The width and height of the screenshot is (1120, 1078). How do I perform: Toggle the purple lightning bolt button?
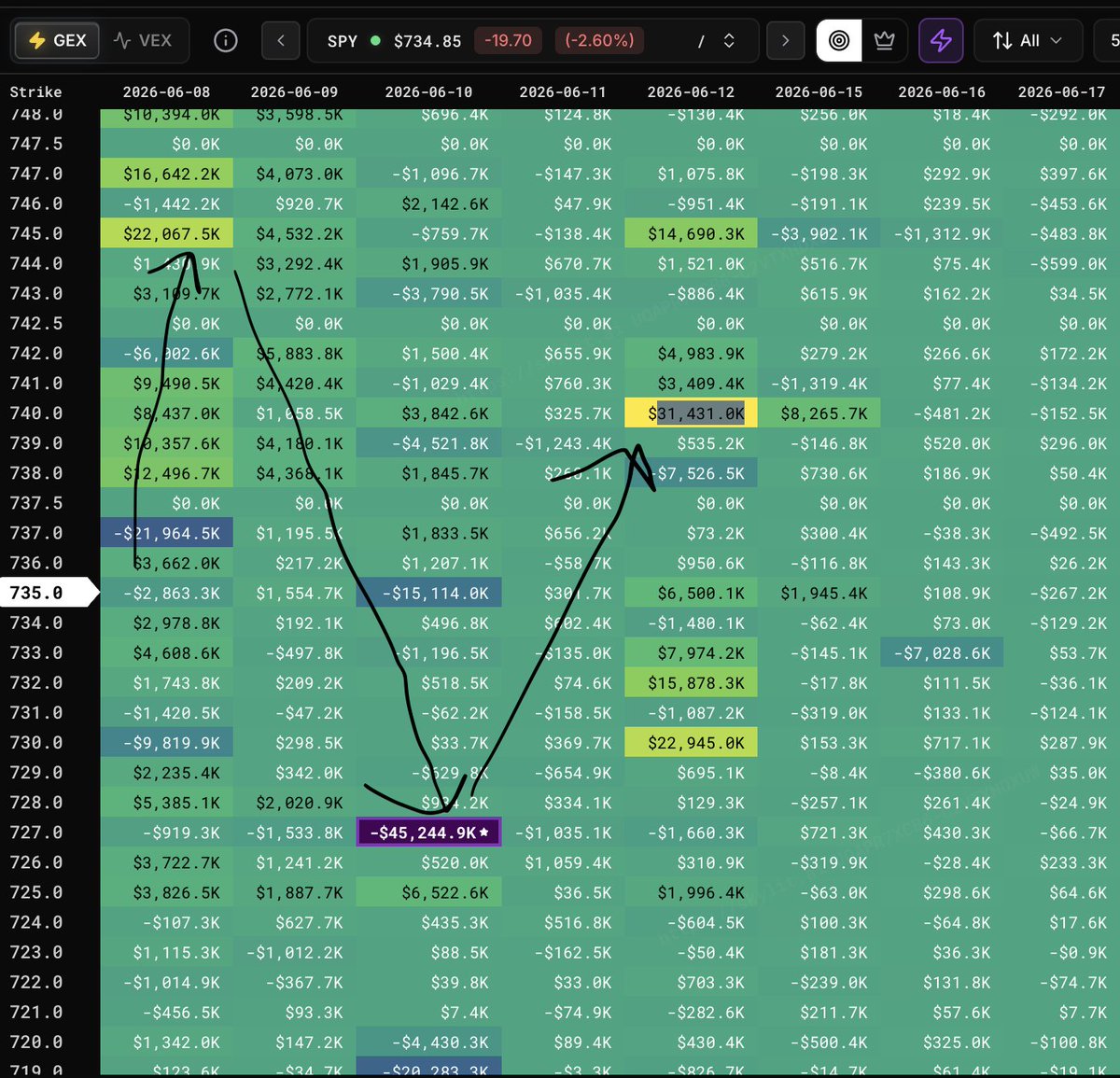click(941, 40)
